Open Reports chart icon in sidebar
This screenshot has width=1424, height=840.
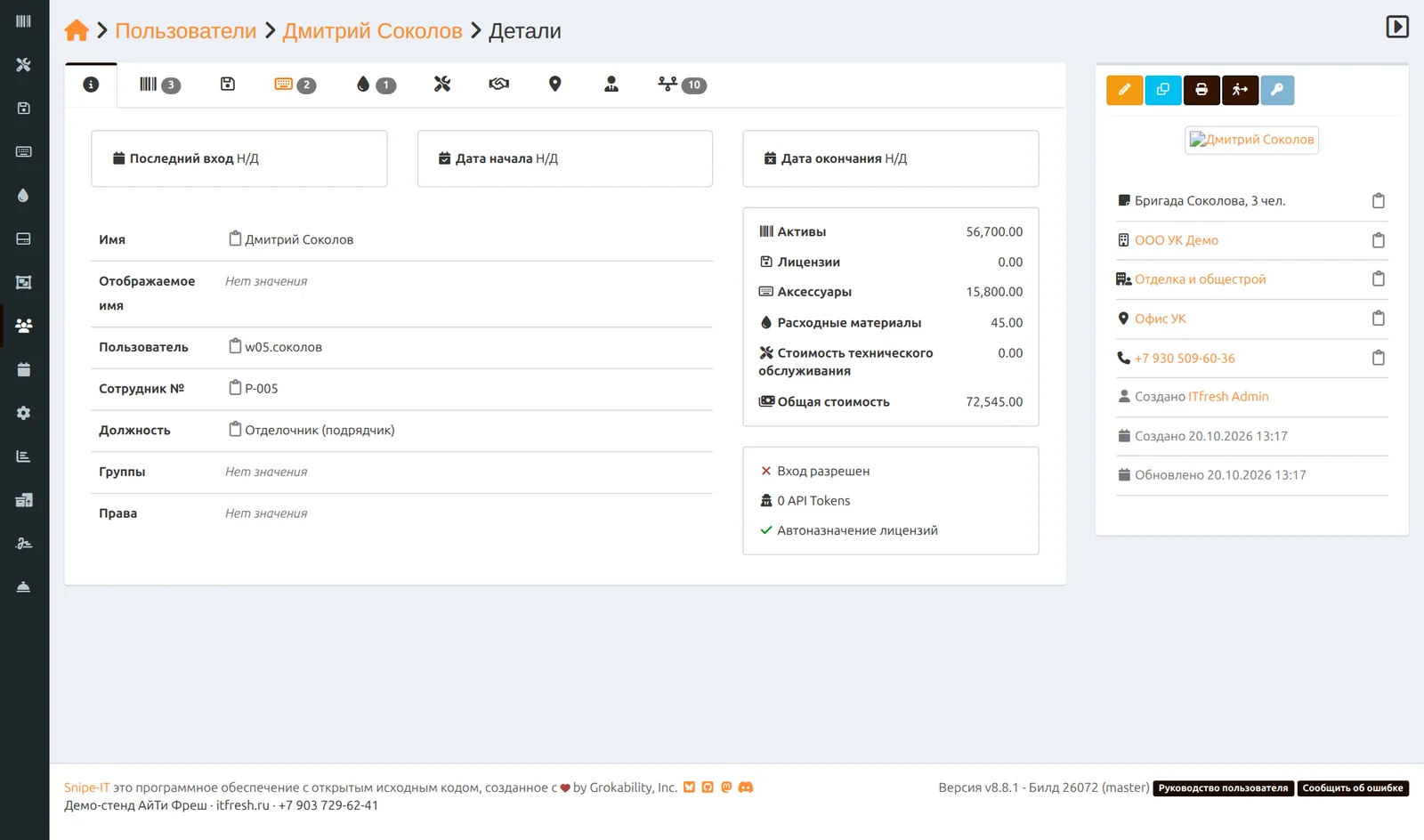pyautogui.click(x=24, y=456)
